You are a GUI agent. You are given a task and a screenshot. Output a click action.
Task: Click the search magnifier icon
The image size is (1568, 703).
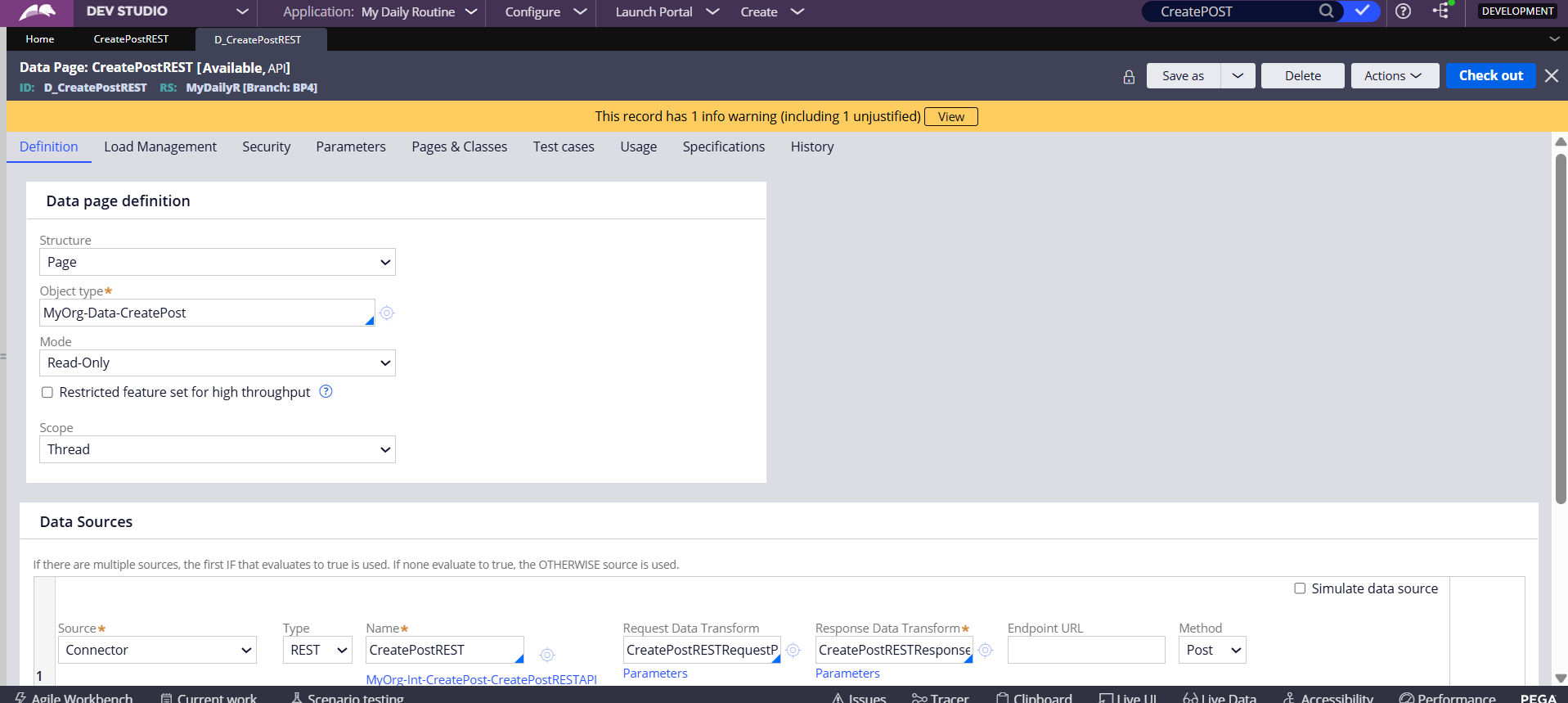click(x=1326, y=11)
